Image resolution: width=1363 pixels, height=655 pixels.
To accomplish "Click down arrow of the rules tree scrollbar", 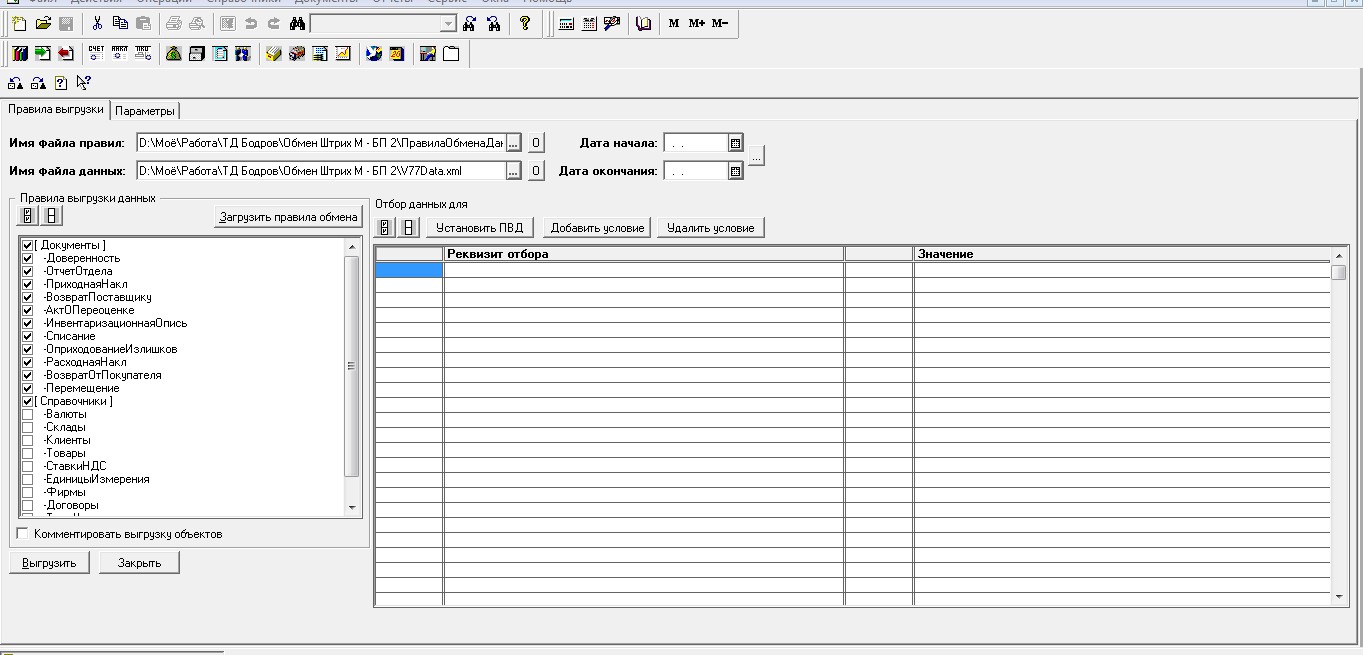I will click(x=351, y=507).
